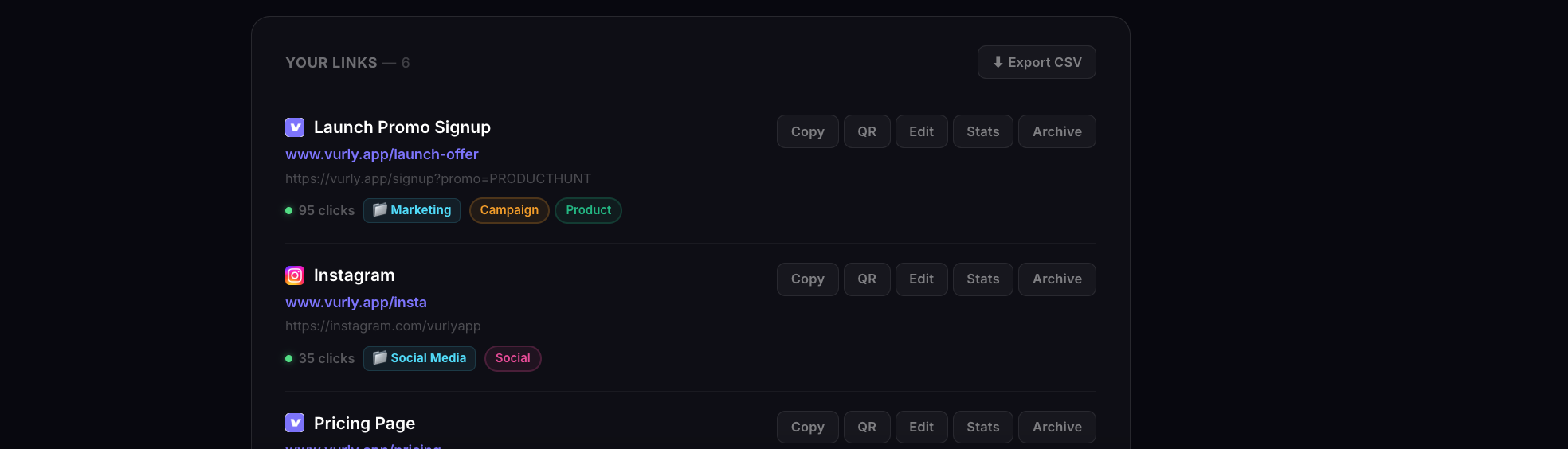Edit the Launch Promo Signup link
Viewport: 1568px width, 449px height.
coord(921,131)
